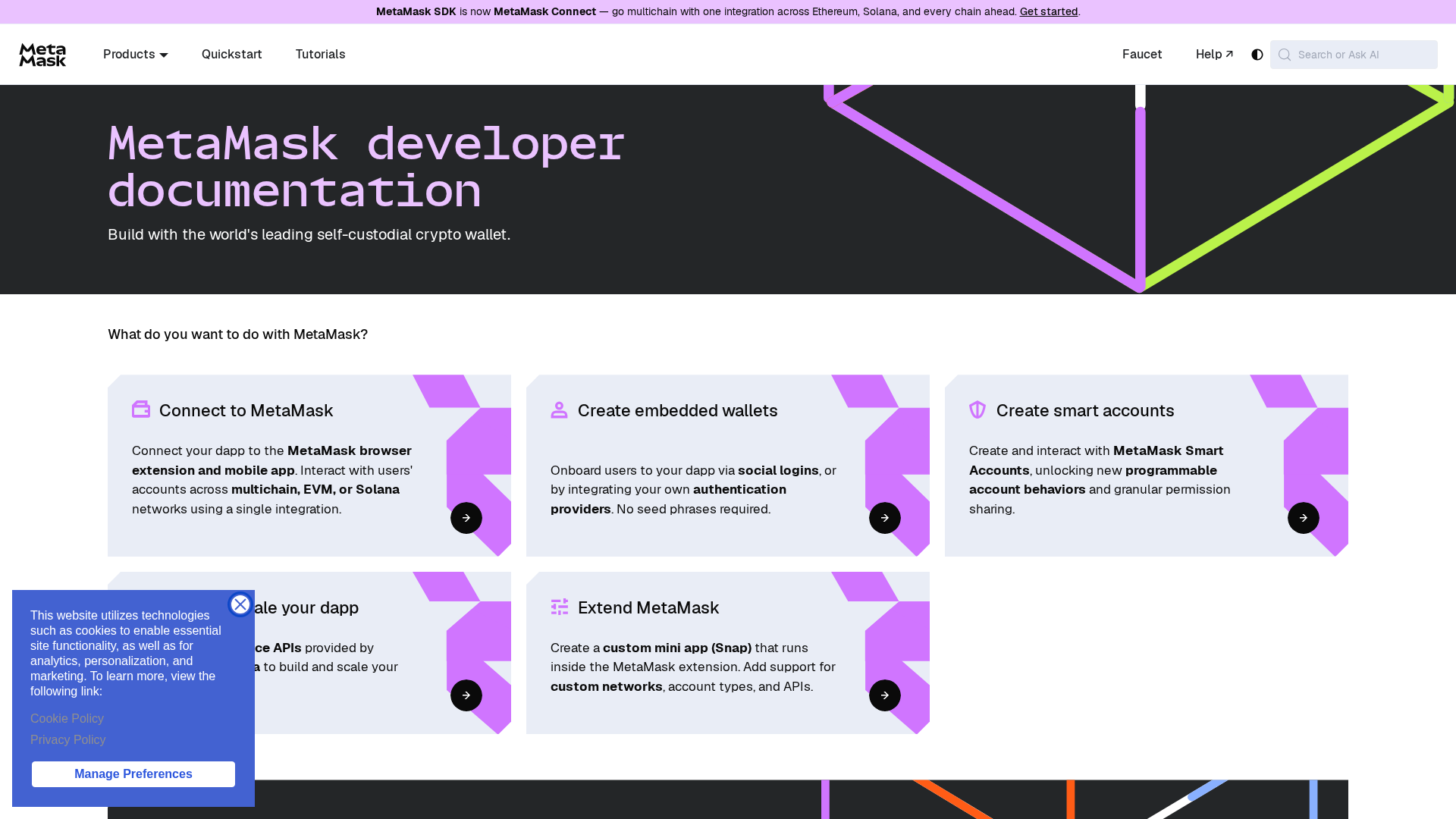Open the Quickstart nav item

pyautogui.click(x=232, y=55)
